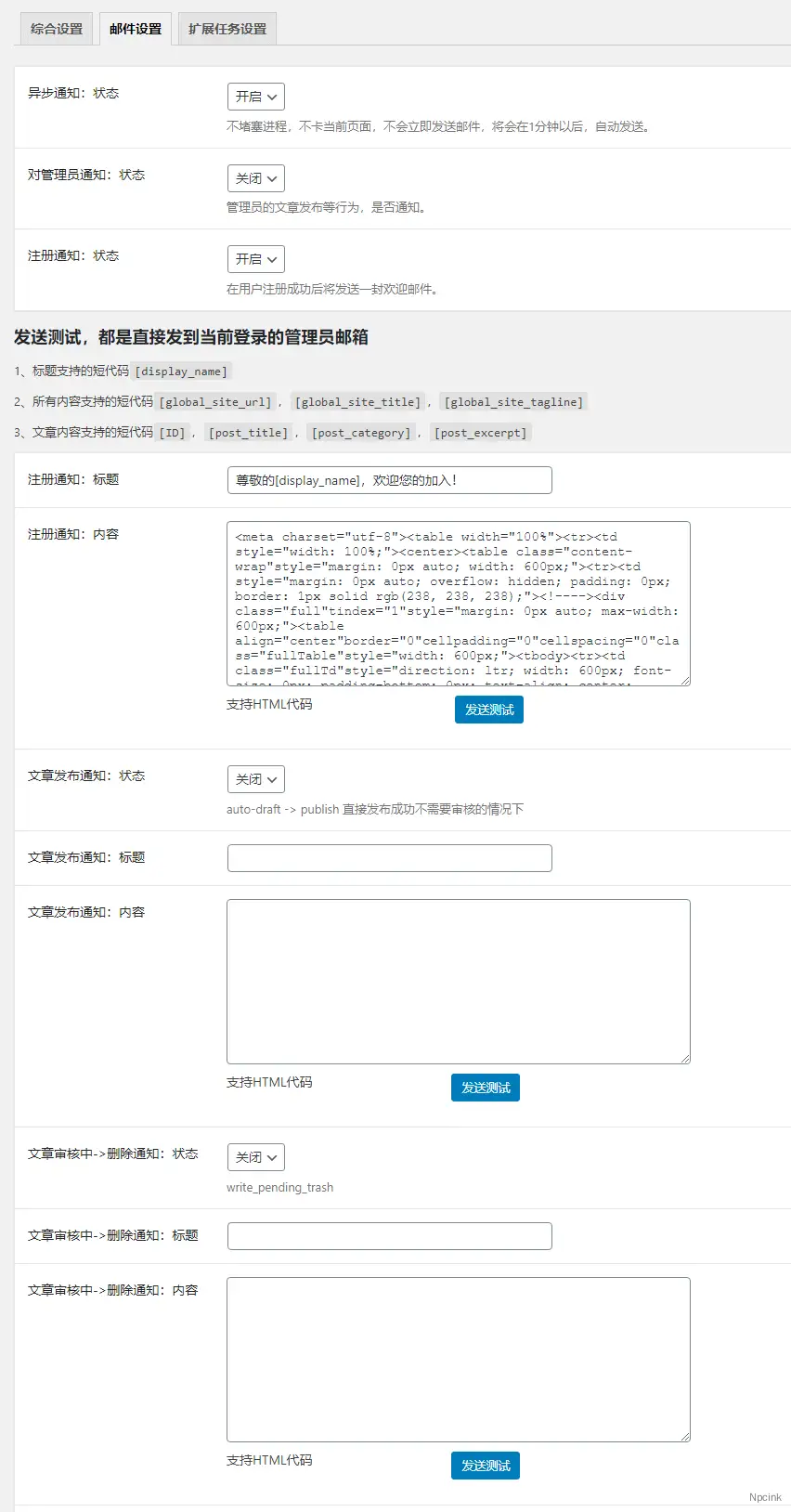This screenshot has height=1512, width=791.
Task: Open the 注册通知 status dropdown
Action: point(256,259)
